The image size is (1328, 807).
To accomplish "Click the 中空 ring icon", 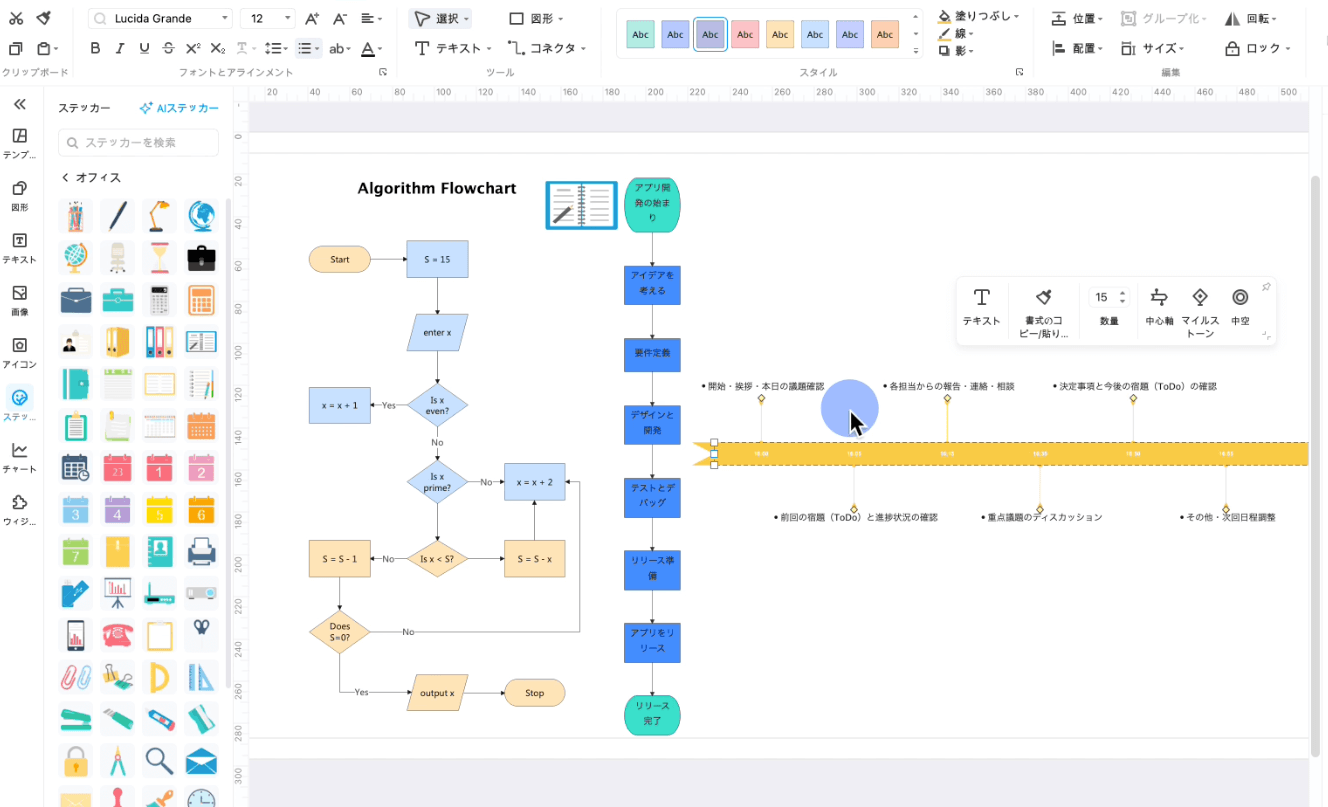I will click(x=1240, y=297).
